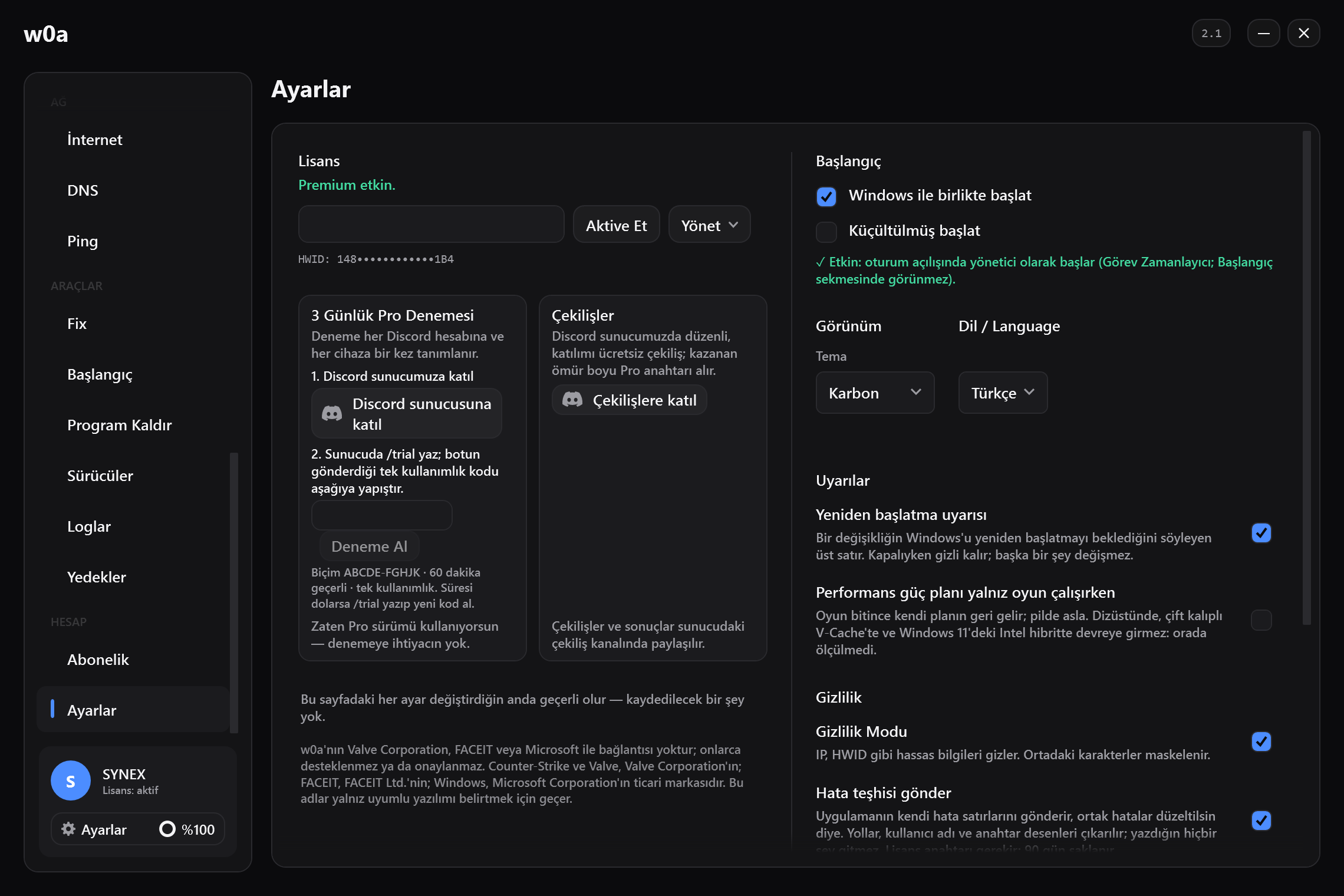Click the 'Çekilişlere katıl' button
Screen dimensions: 1344x896
point(630,400)
